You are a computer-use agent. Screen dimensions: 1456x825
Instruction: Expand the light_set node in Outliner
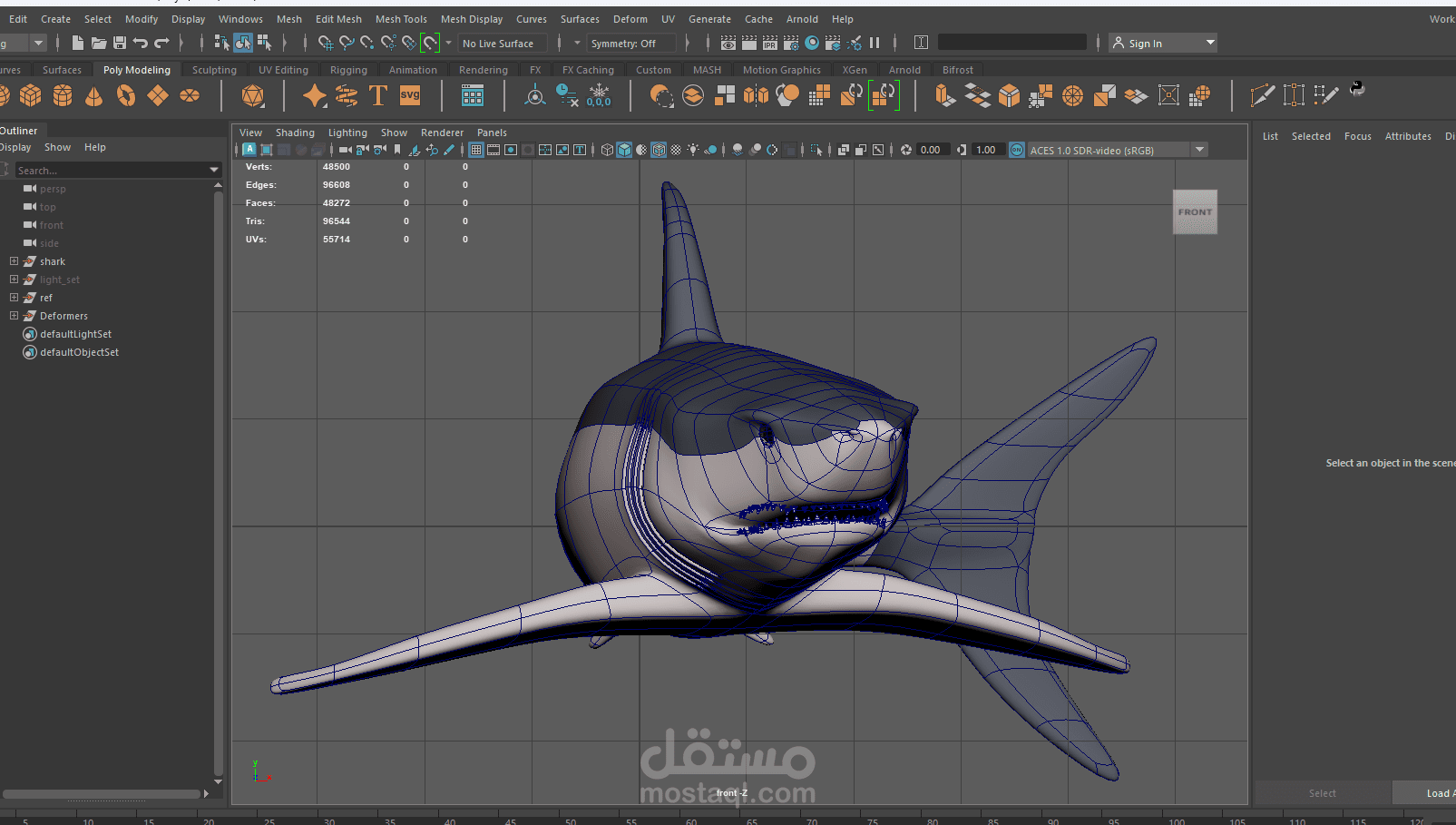(x=14, y=280)
